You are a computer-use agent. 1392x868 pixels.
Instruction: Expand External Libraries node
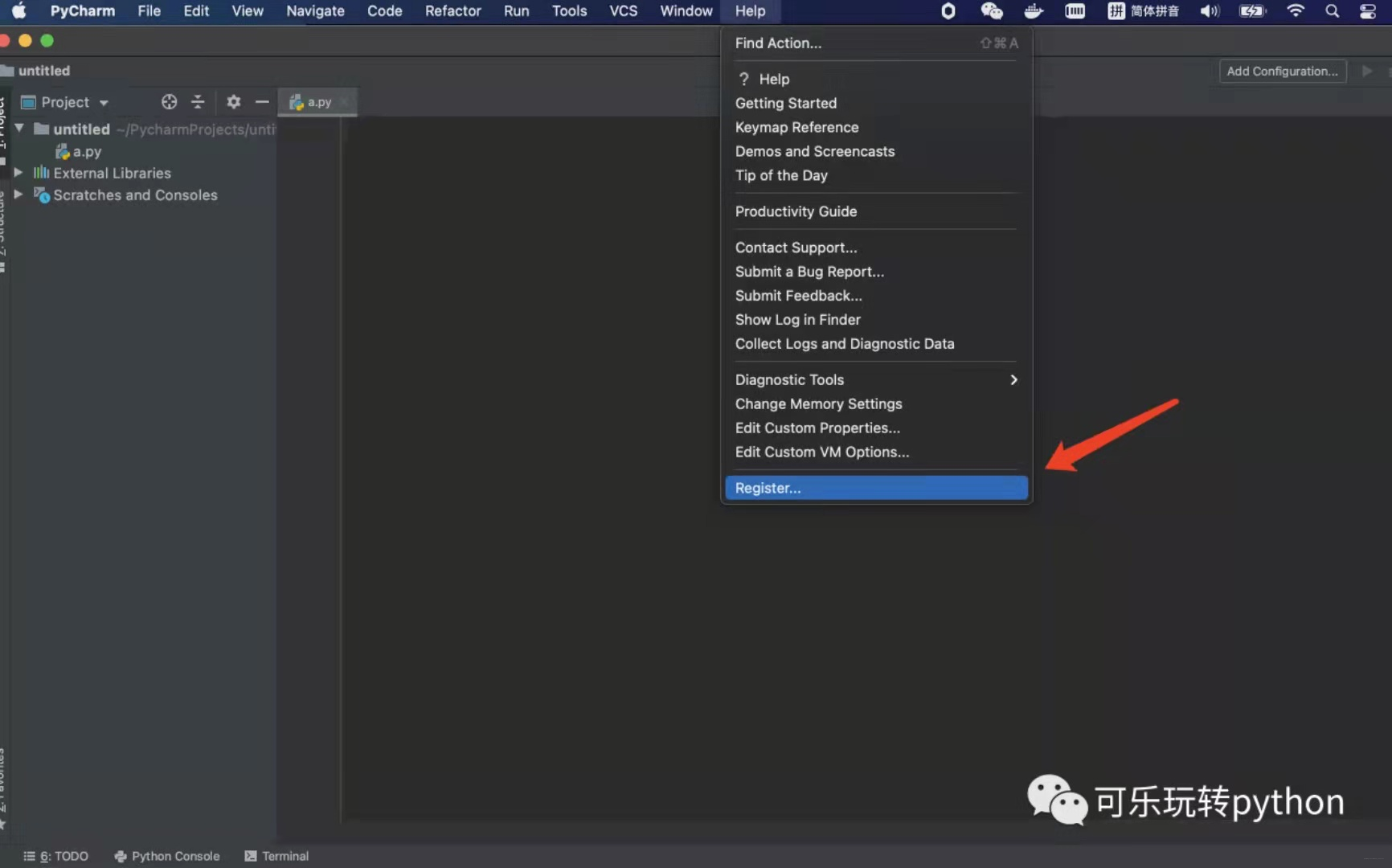(x=18, y=173)
